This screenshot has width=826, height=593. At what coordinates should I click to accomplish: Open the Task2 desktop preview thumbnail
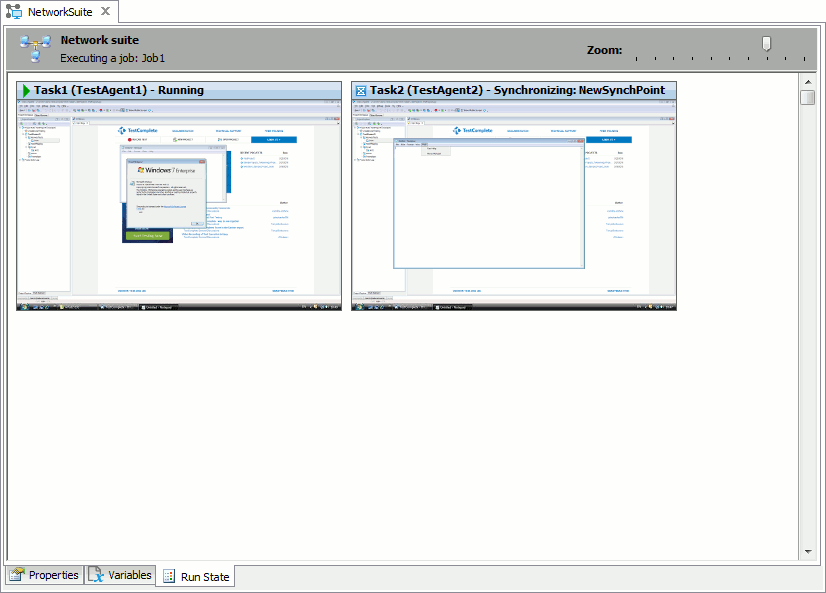point(513,205)
